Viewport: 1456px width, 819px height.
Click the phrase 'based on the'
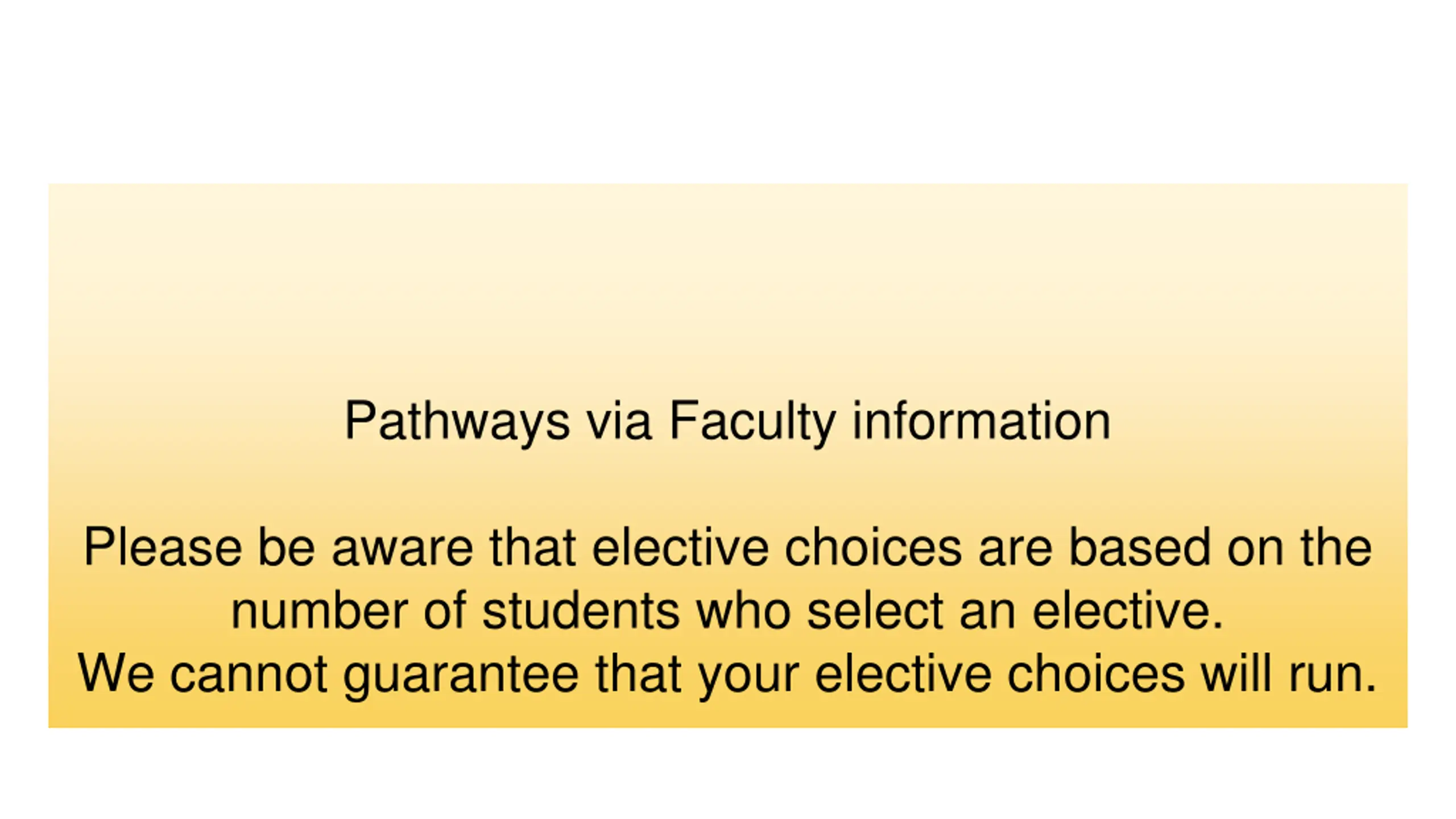[1220, 547]
